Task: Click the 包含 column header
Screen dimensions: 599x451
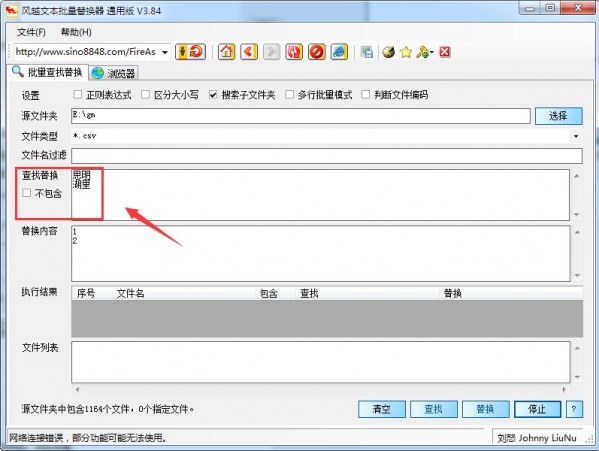Action: (x=275, y=293)
